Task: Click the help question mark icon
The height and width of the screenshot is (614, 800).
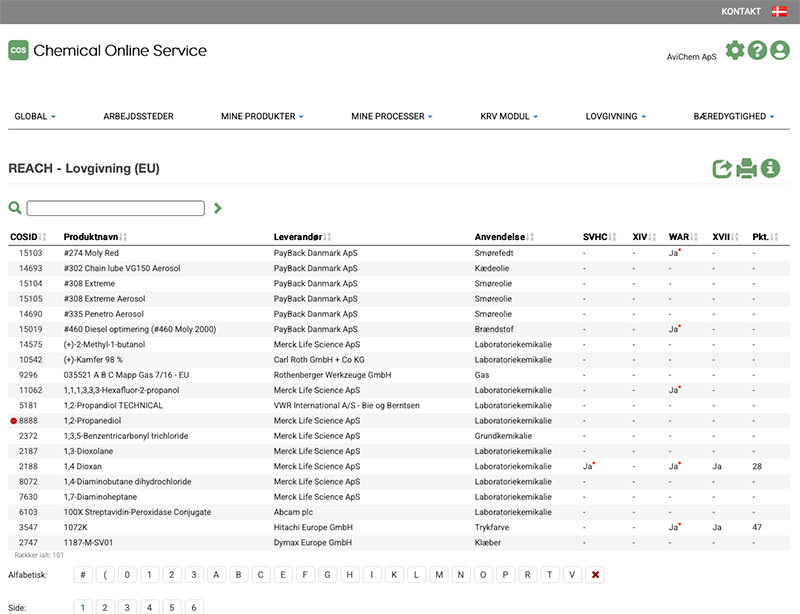Action: 757,50
